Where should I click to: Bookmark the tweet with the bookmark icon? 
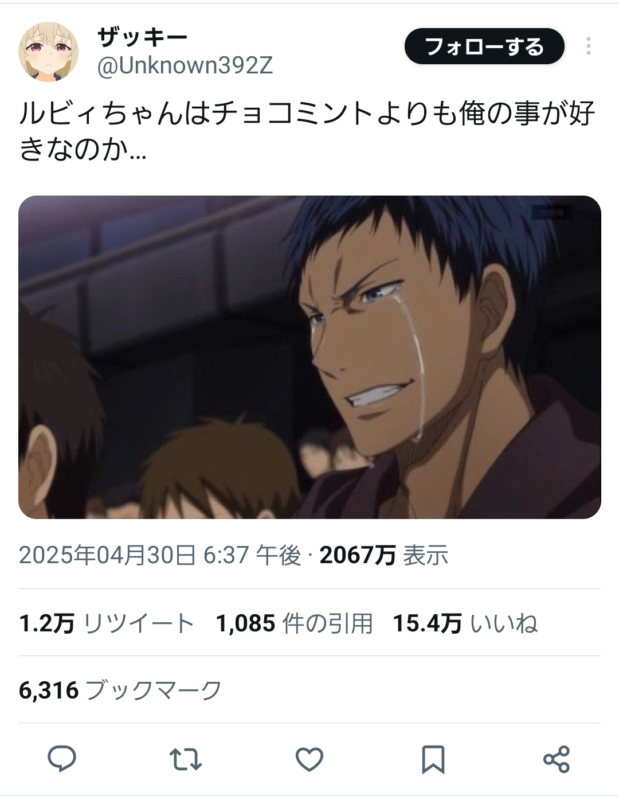tap(433, 760)
